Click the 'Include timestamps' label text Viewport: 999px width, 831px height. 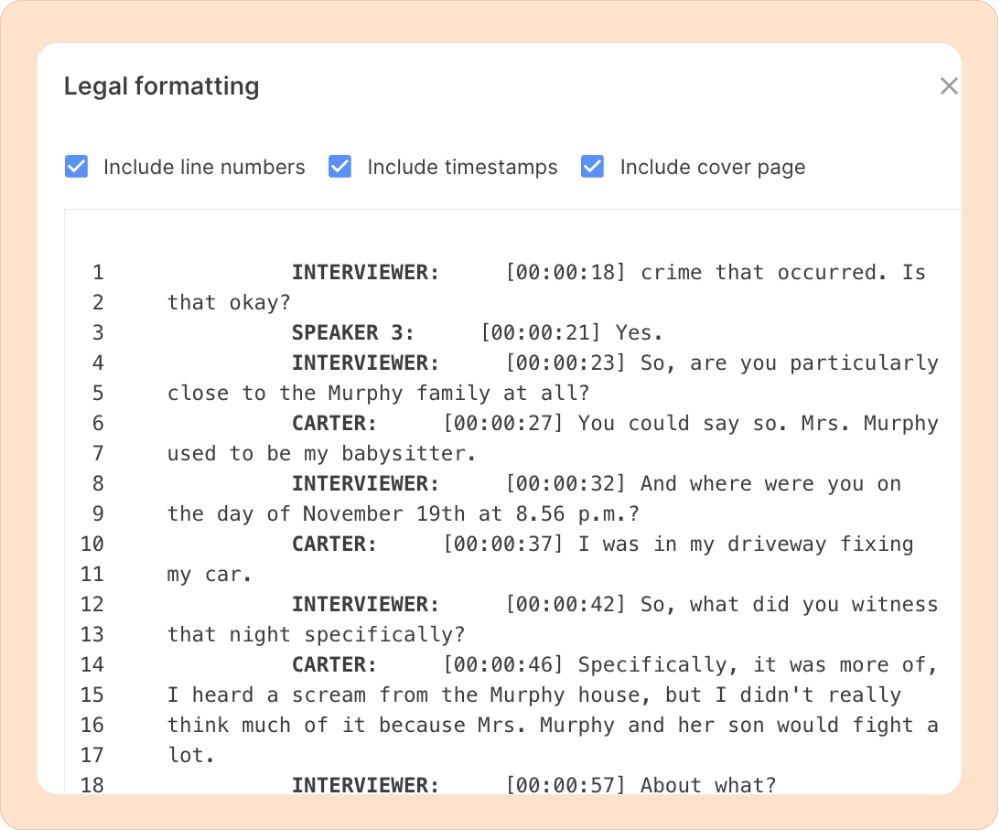point(462,167)
